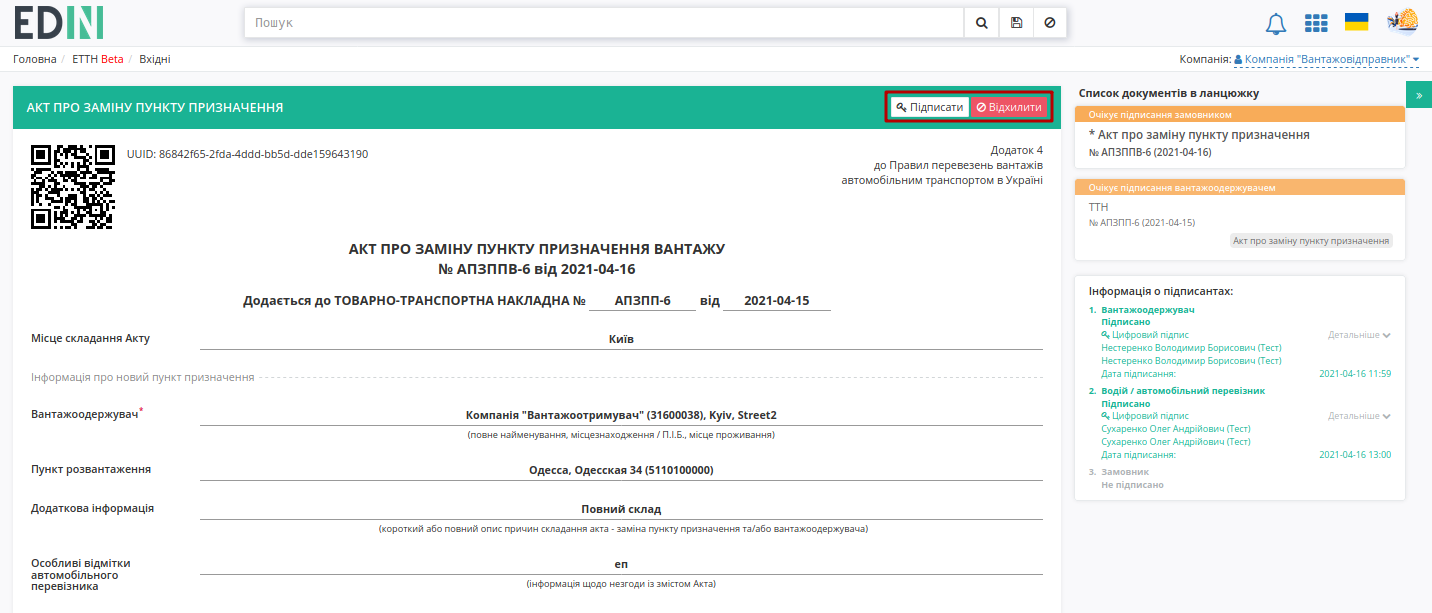Viewport: 1432px width, 613px height.
Task: Click date value 2021-04-15
Action: click(777, 301)
